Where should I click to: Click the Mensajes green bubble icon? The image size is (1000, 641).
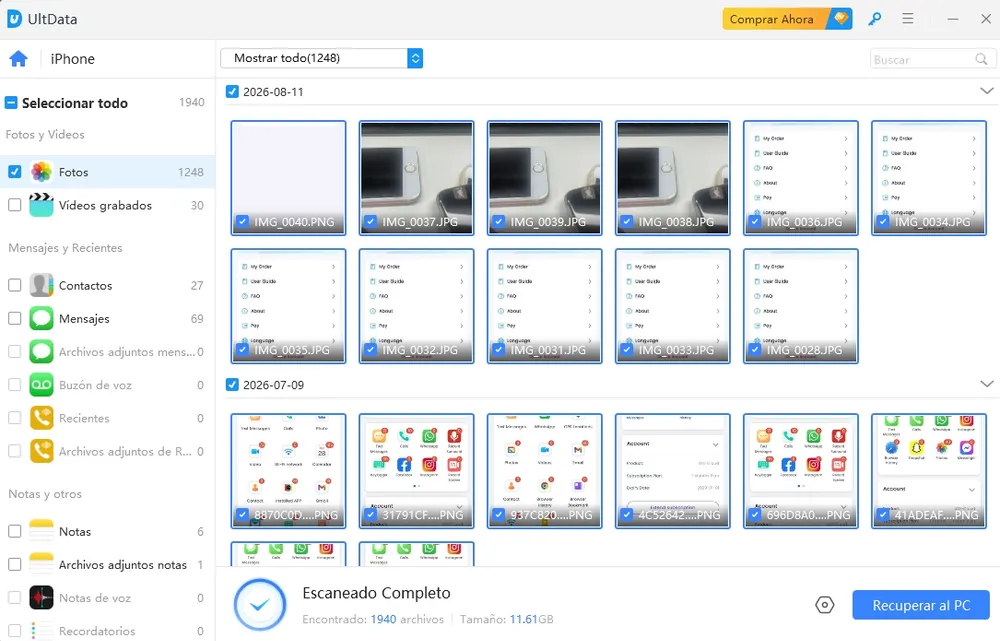pos(41,318)
